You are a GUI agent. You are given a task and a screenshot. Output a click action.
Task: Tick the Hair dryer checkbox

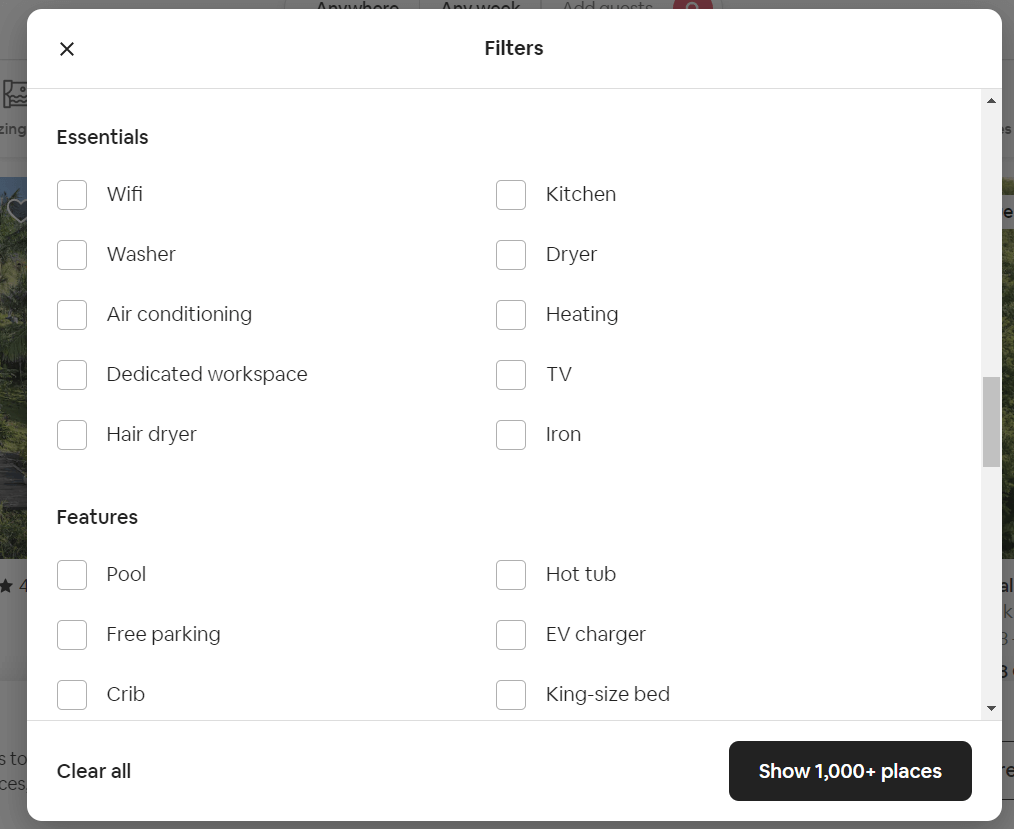[x=72, y=435]
